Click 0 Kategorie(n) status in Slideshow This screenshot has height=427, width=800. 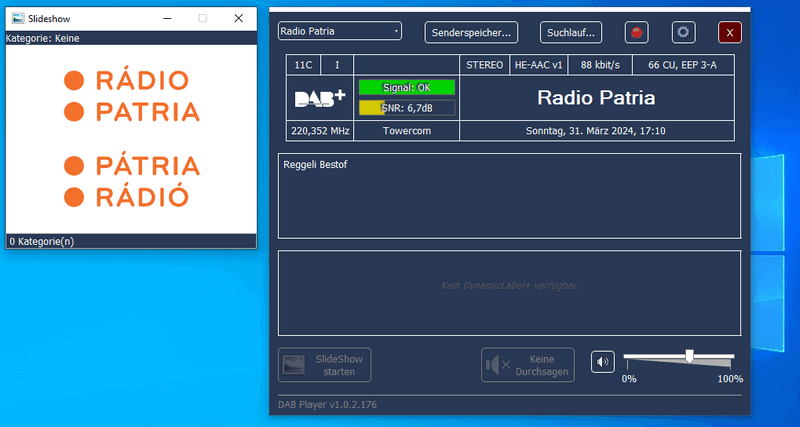pyautogui.click(x=42, y=241)
